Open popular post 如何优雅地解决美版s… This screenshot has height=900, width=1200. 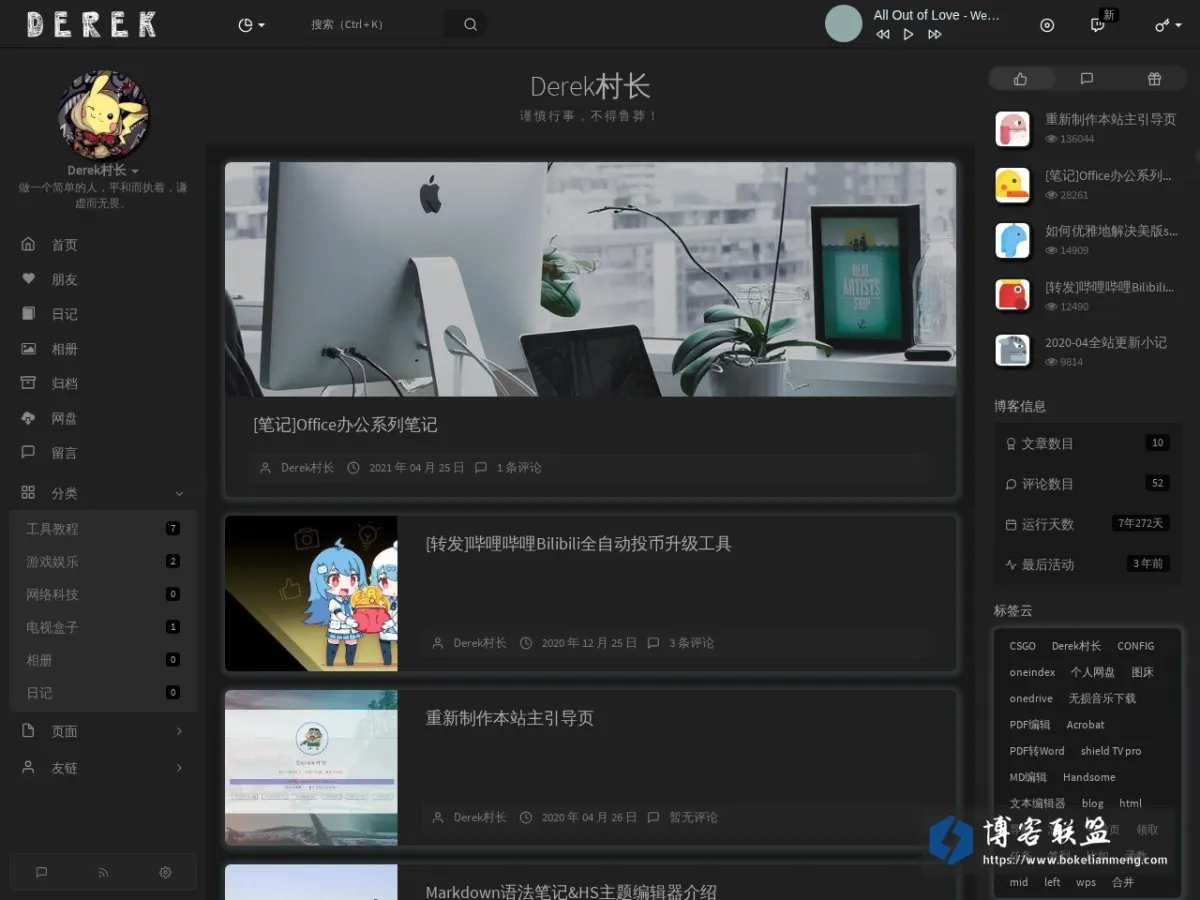pyautogui.click(x=1111, y=231)
